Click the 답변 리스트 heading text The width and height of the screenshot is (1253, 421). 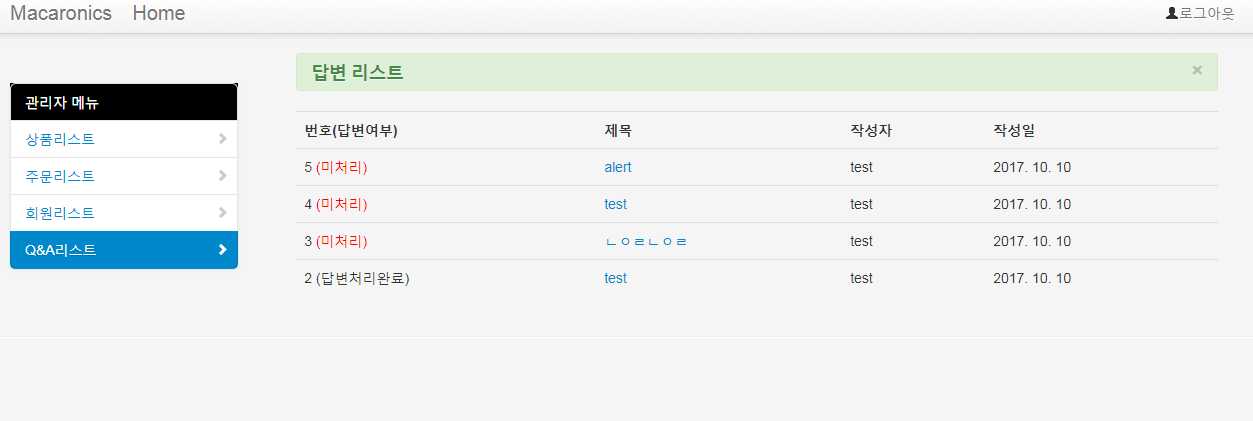[x=358, y=72]
